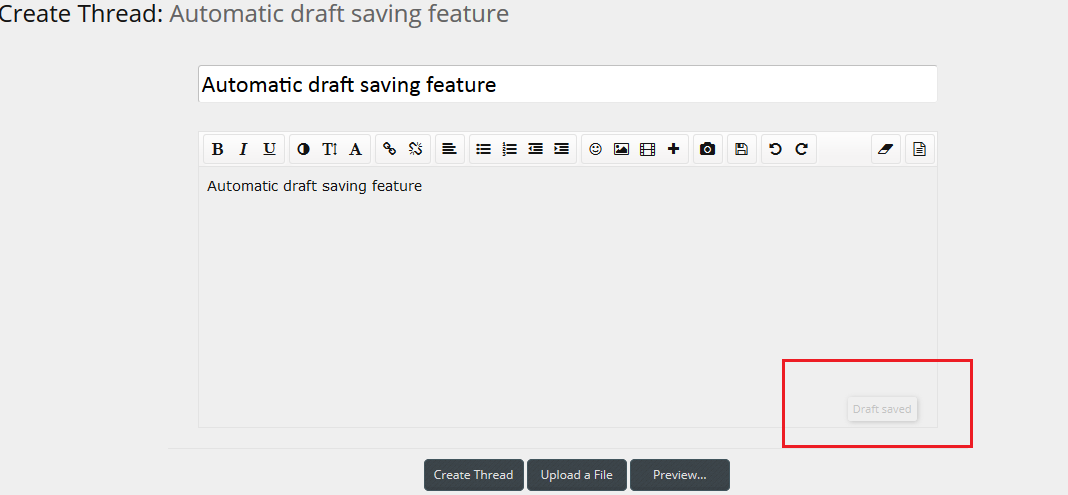The width and height of the screenshot is (1068, 495).
Task: Click the Create Thread button
Action: [473, 475]
